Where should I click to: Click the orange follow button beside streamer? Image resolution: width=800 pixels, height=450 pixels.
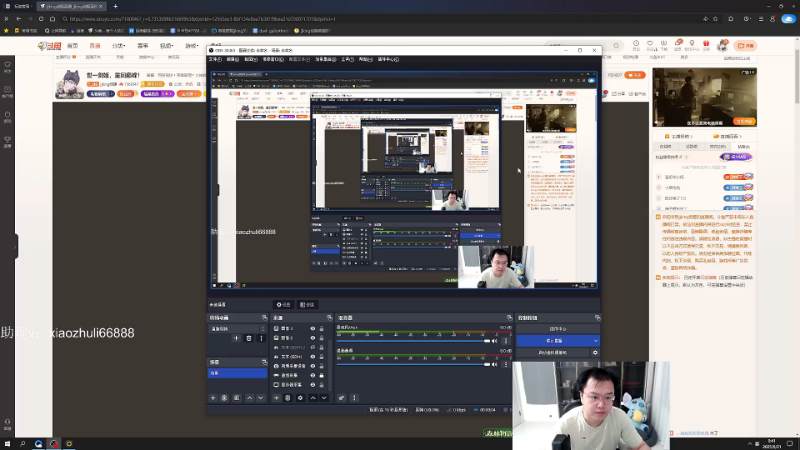point(635,75)
